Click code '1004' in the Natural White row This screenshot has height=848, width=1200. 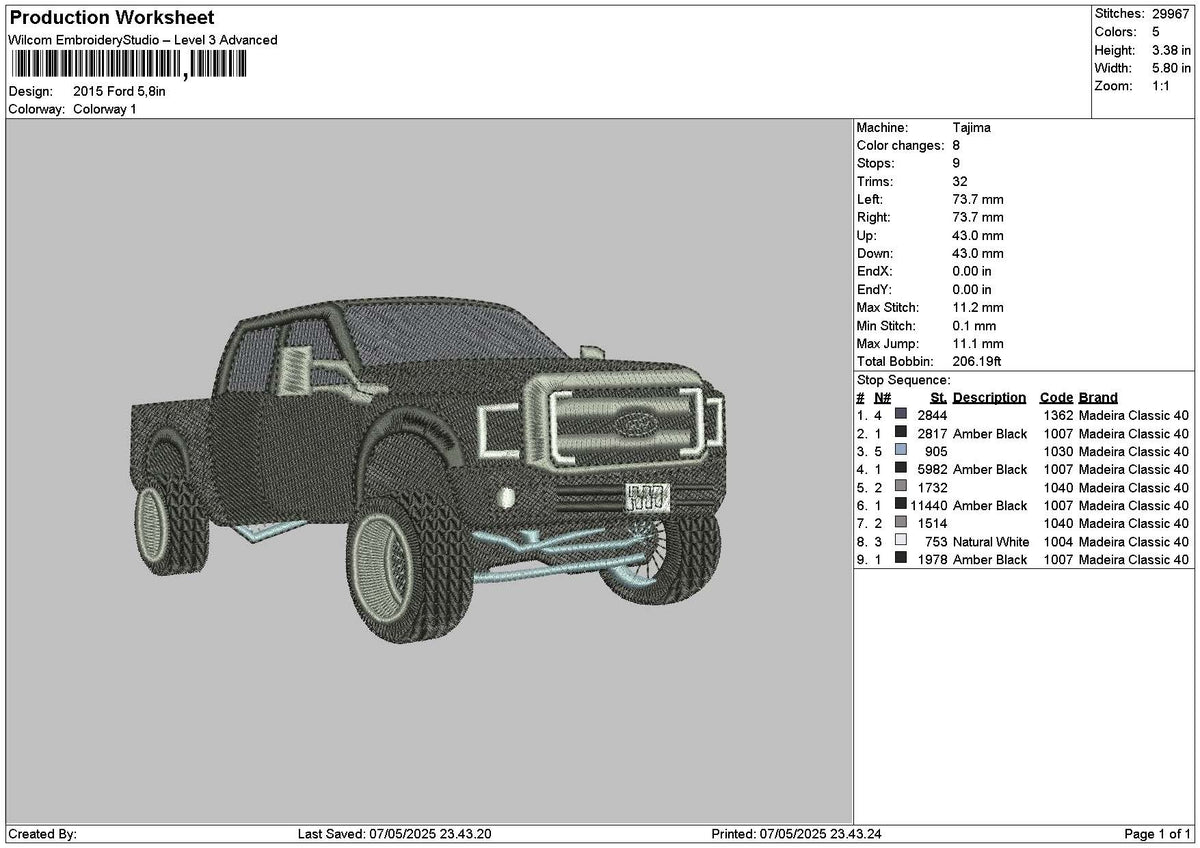(x=1057, y=541)
